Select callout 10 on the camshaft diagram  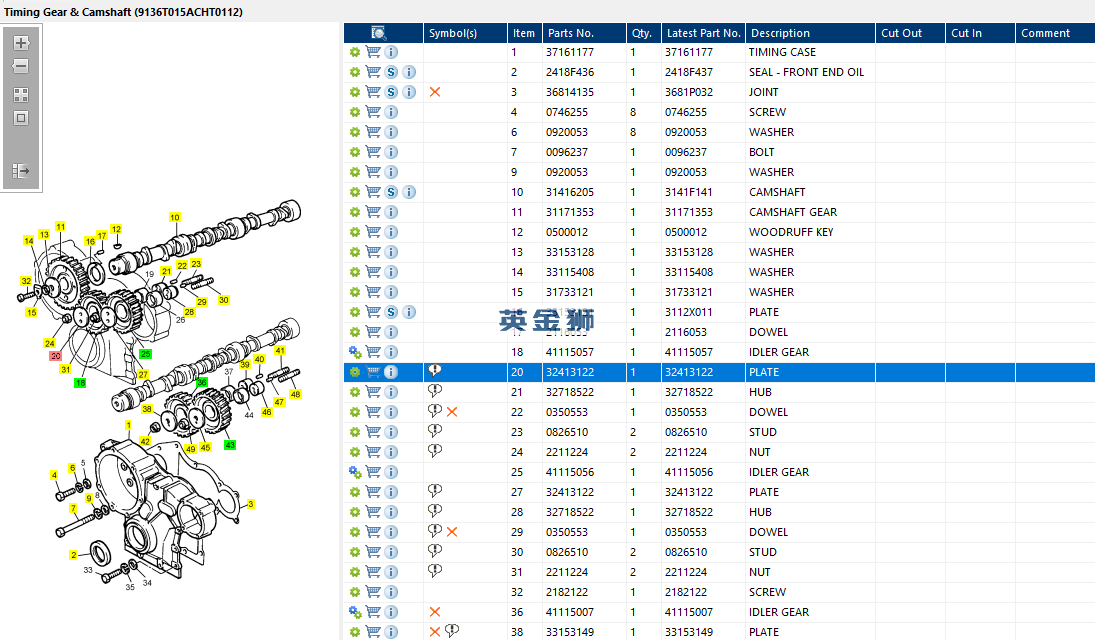(175, 217)
